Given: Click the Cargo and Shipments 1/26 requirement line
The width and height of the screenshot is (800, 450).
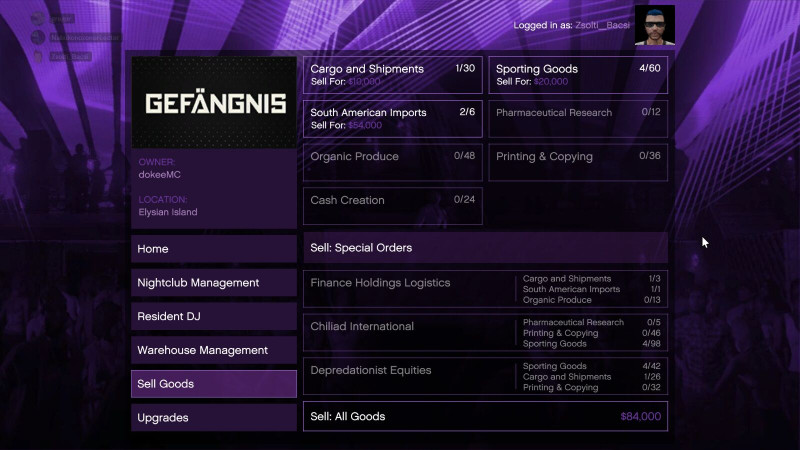Looking at the screenshot, I should (x=591, y=377).
